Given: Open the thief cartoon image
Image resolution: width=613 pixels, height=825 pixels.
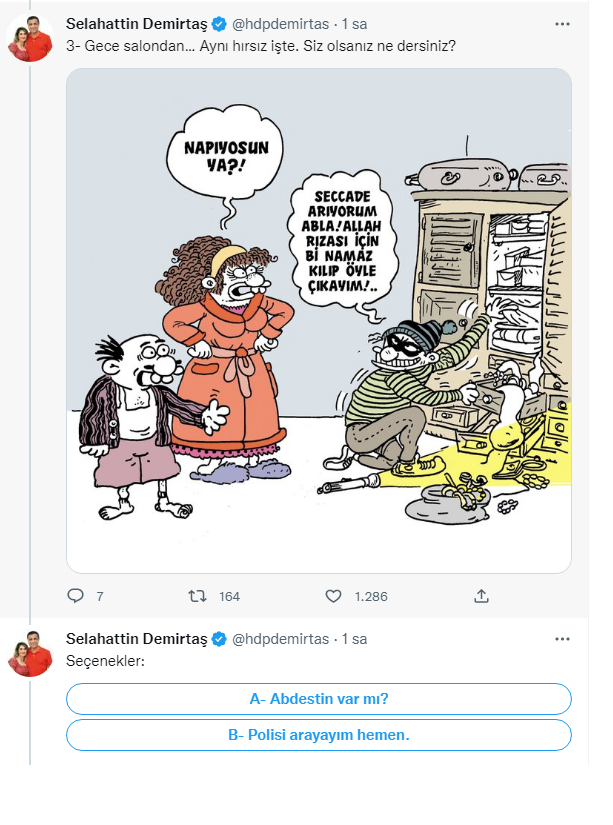Looking at the screenshot, I should pos(318,320).
